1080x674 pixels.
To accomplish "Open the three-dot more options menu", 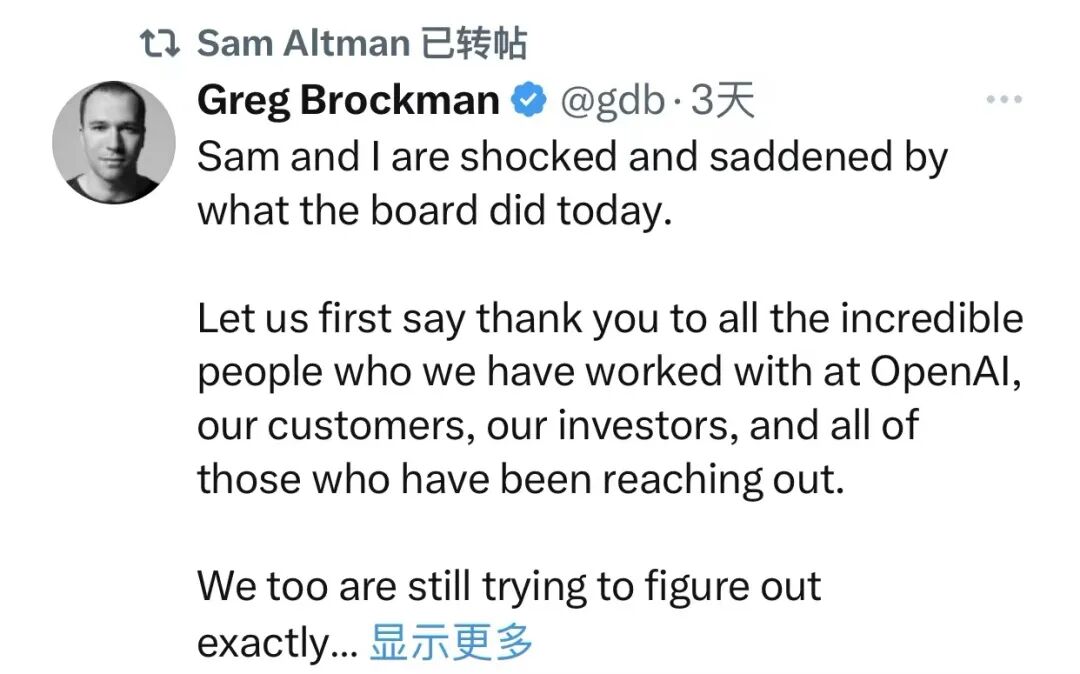I will tap(1004, 100).
